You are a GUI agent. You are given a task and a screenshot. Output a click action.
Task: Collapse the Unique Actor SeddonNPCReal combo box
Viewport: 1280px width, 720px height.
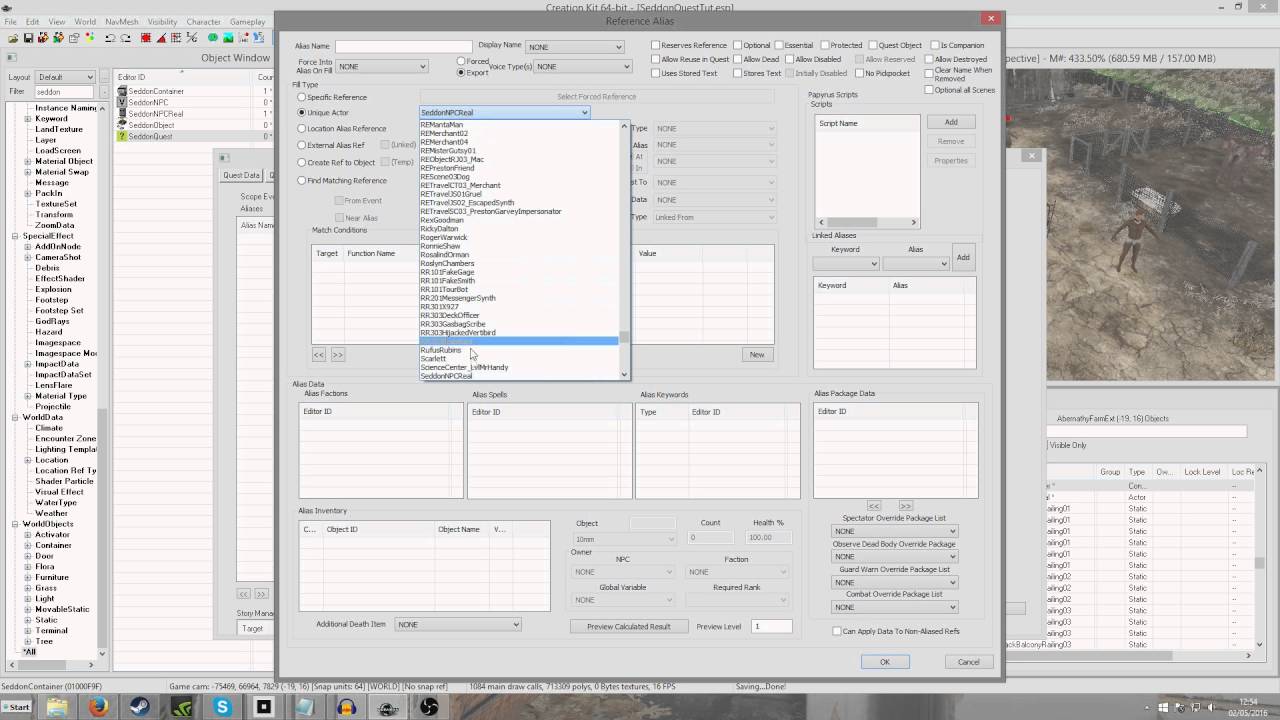(x=505, y=113)
